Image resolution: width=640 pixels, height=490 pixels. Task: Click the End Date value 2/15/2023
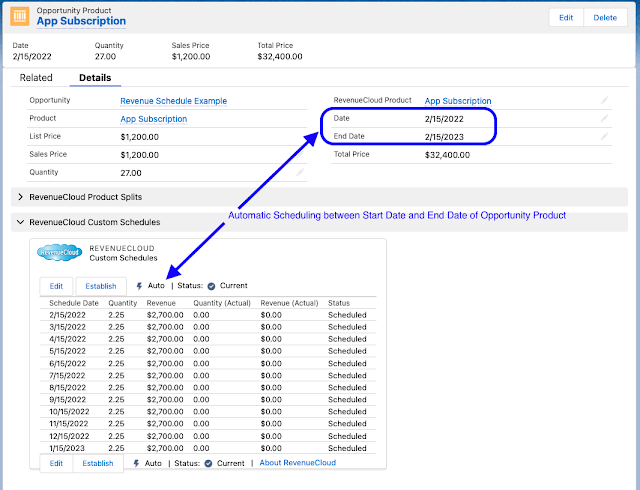444,137
